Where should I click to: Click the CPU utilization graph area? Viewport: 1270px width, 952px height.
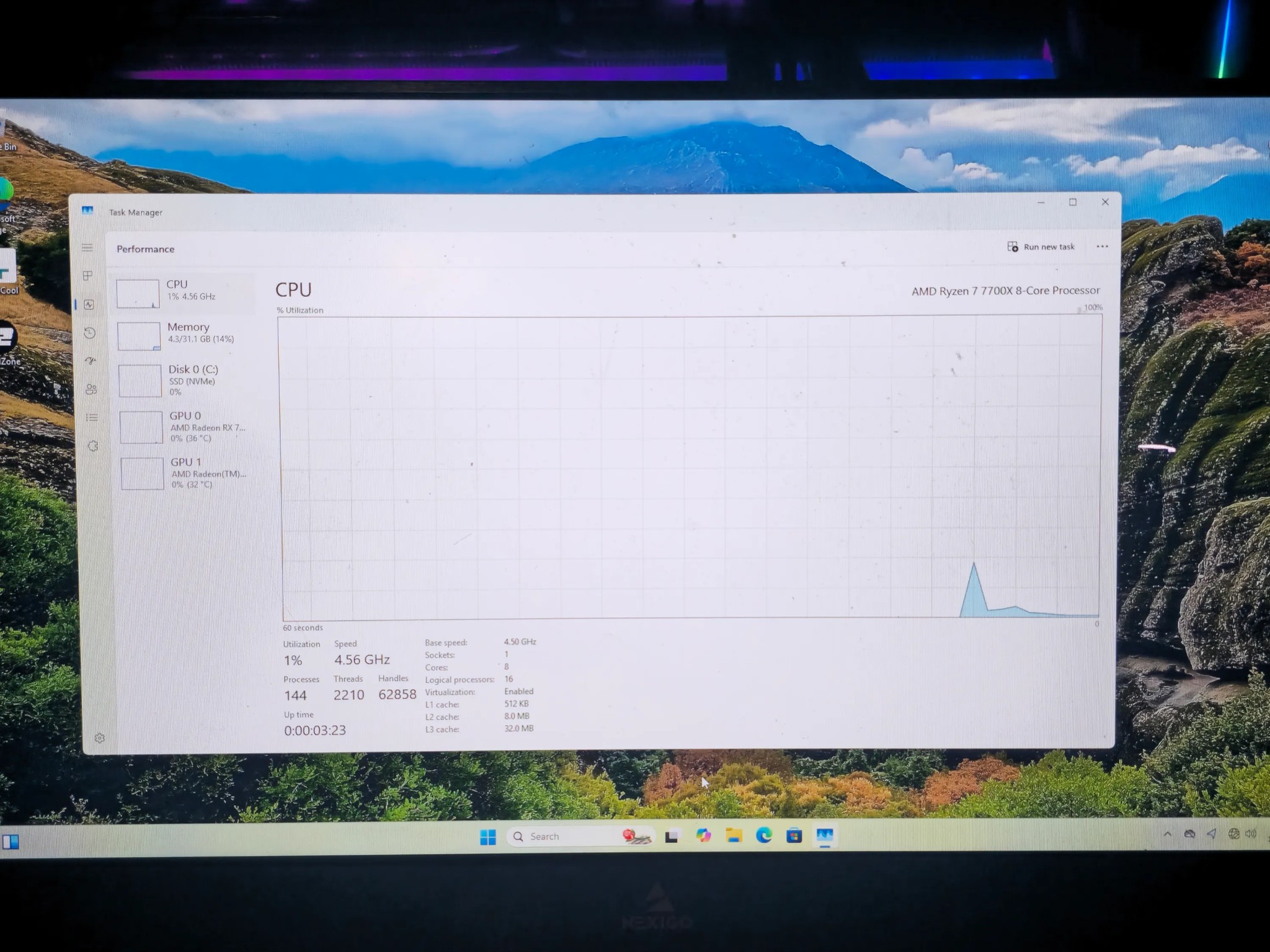(690, 468)
